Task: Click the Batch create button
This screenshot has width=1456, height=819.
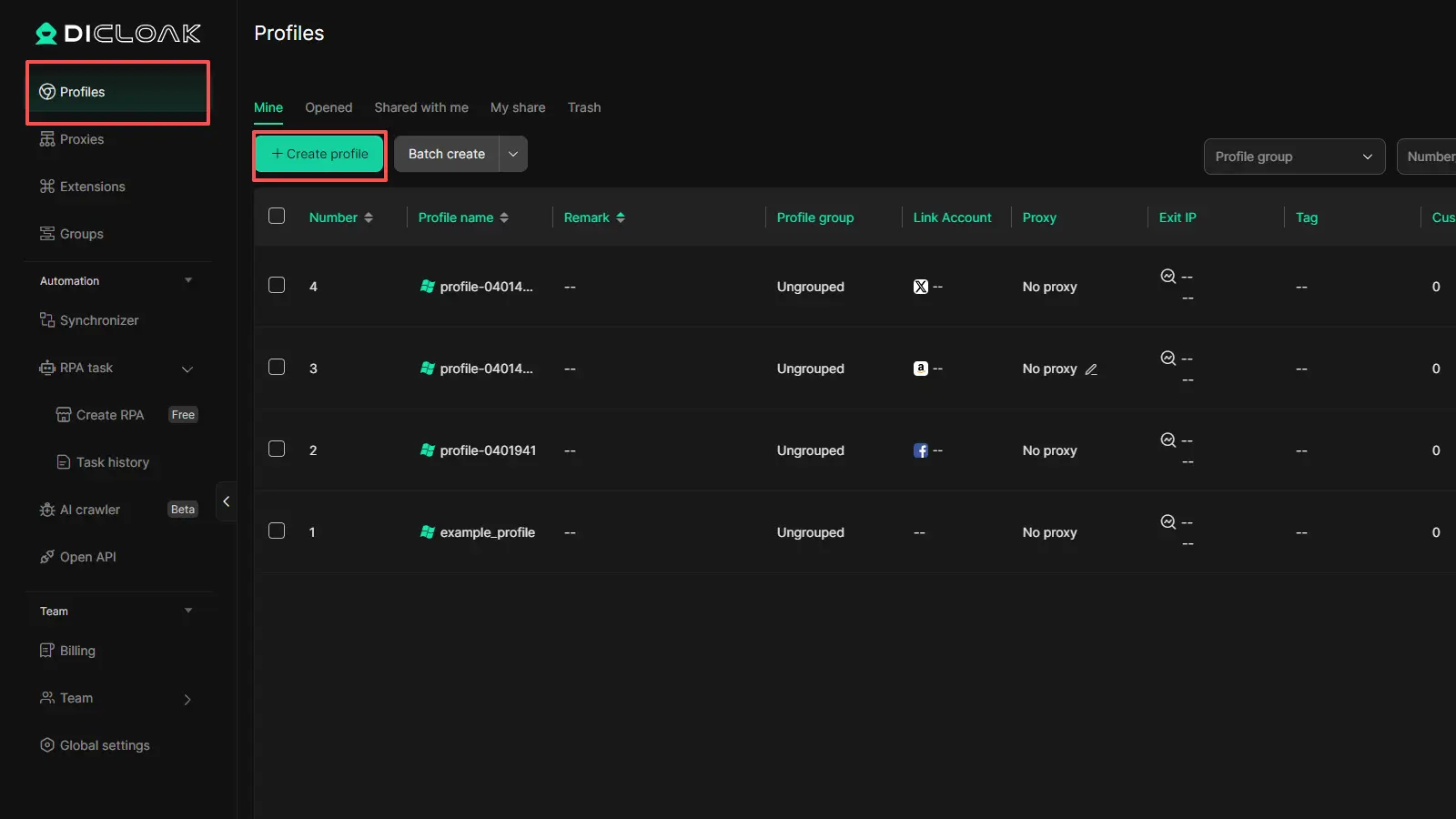Action: pos(447,154)
